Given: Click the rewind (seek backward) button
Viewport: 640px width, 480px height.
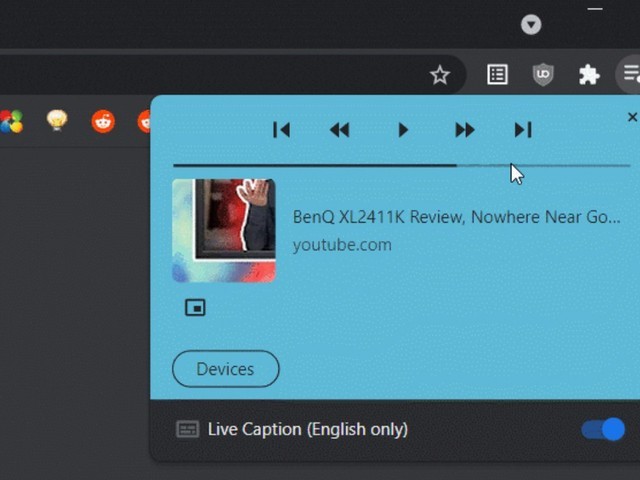Looking at the screenshot, I should (340, 130).
